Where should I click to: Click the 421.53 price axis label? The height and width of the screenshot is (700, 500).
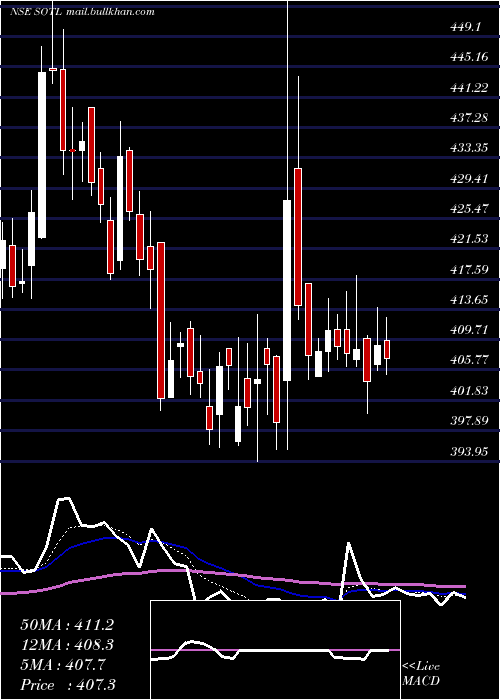[469, 239]
